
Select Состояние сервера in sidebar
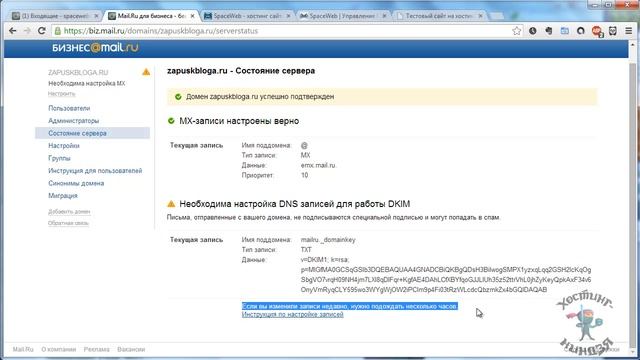(x=93, y=133)
